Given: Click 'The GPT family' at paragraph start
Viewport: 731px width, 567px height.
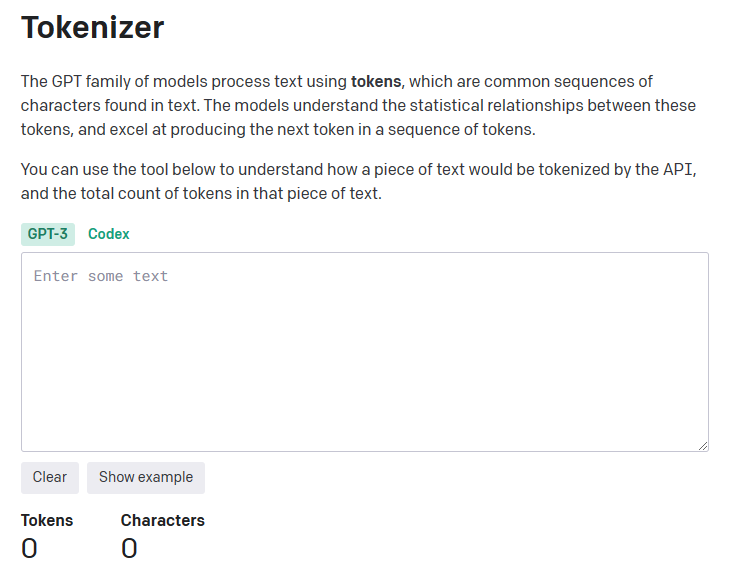Looking at the screenshot, I should tap(67, 81).
